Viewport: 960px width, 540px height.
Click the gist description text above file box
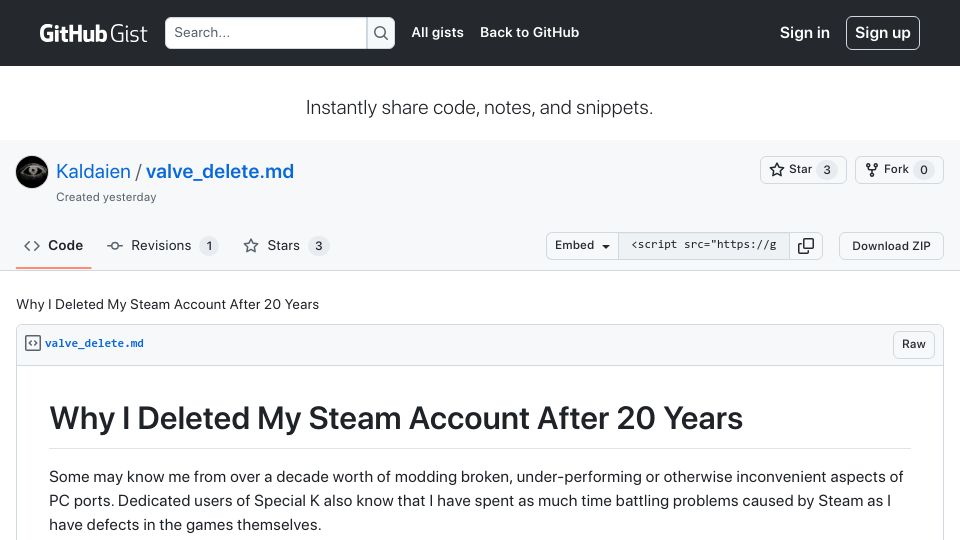pos(167,304)
